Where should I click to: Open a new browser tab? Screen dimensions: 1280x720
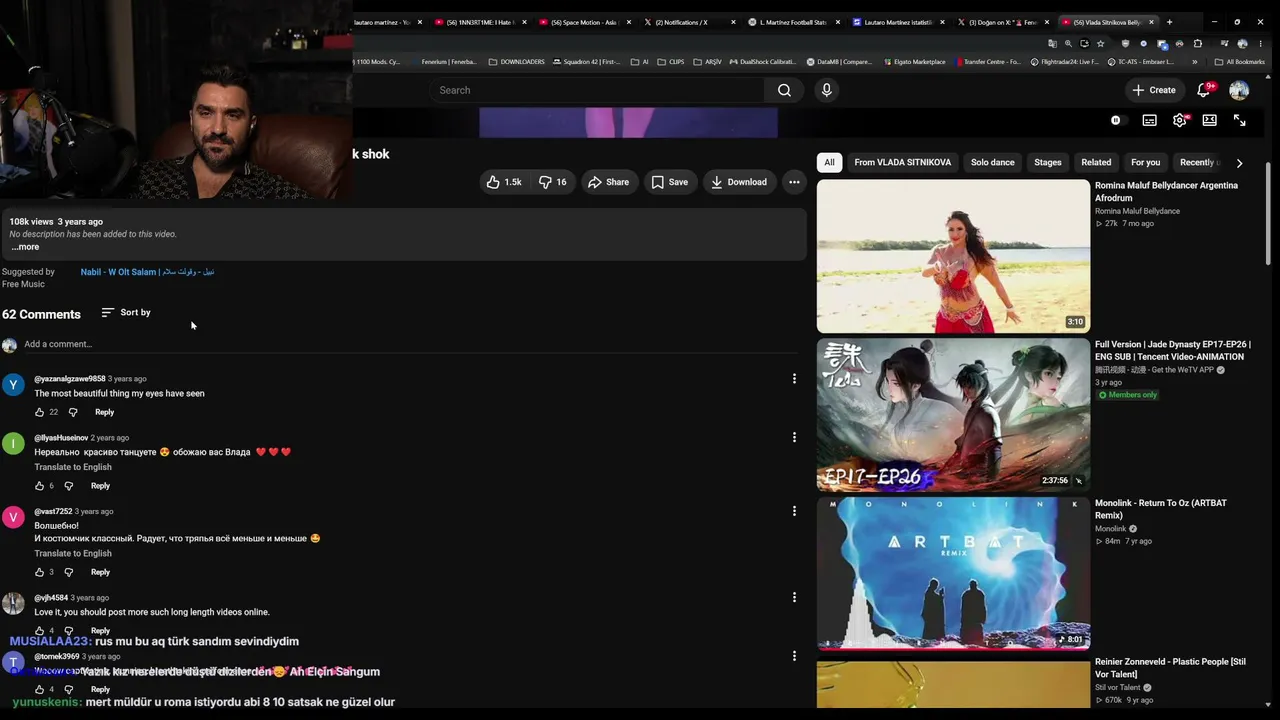1169,22
